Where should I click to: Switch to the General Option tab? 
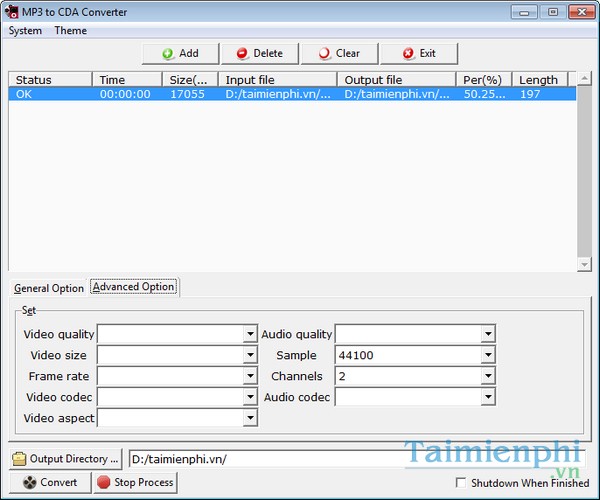click(x=49, y=288)
